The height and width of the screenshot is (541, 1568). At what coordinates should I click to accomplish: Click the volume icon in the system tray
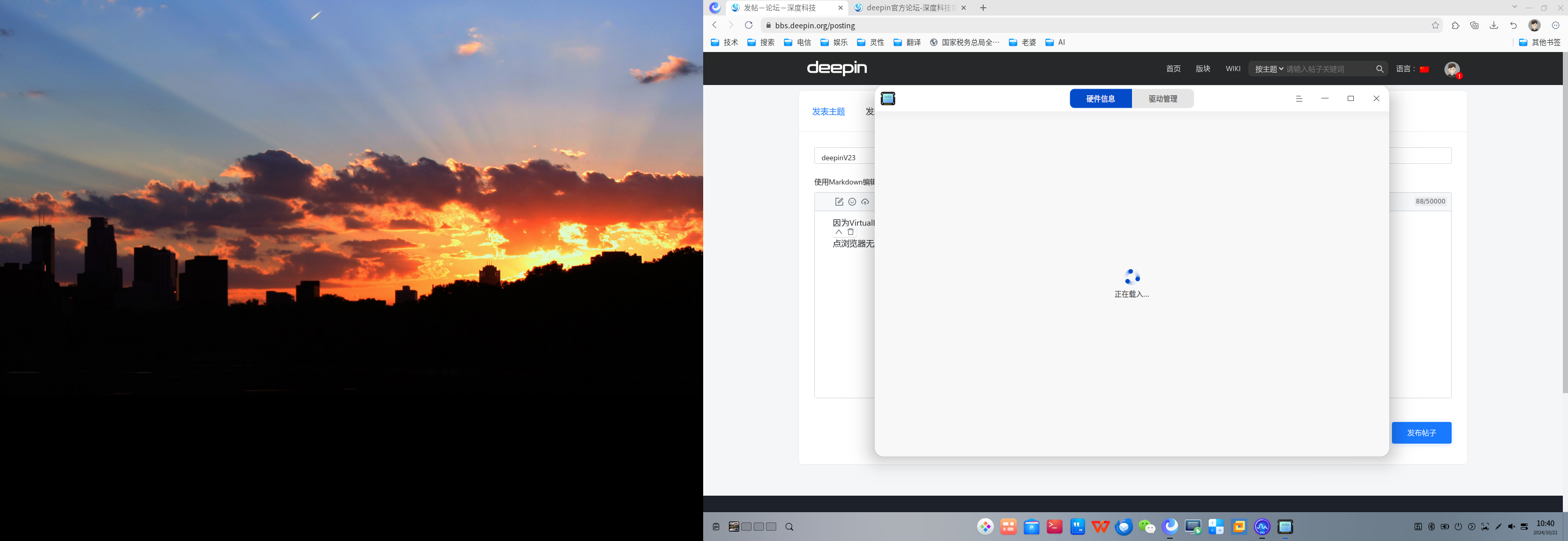(x=1511, y=527)
